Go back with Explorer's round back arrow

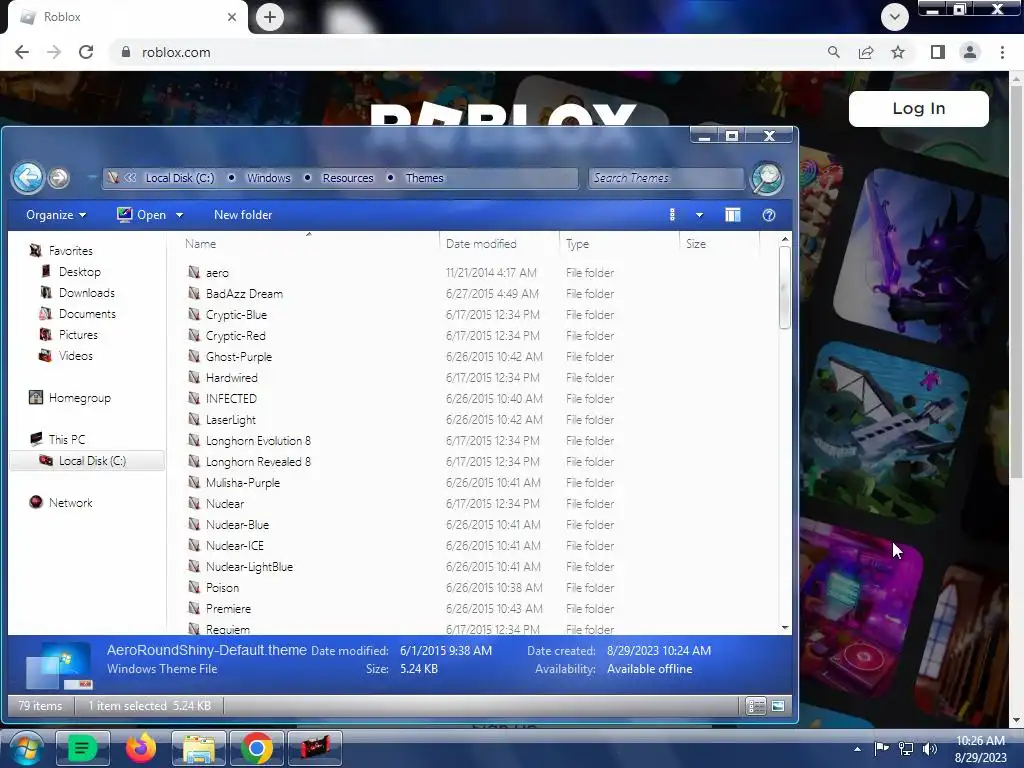(28, 177)
